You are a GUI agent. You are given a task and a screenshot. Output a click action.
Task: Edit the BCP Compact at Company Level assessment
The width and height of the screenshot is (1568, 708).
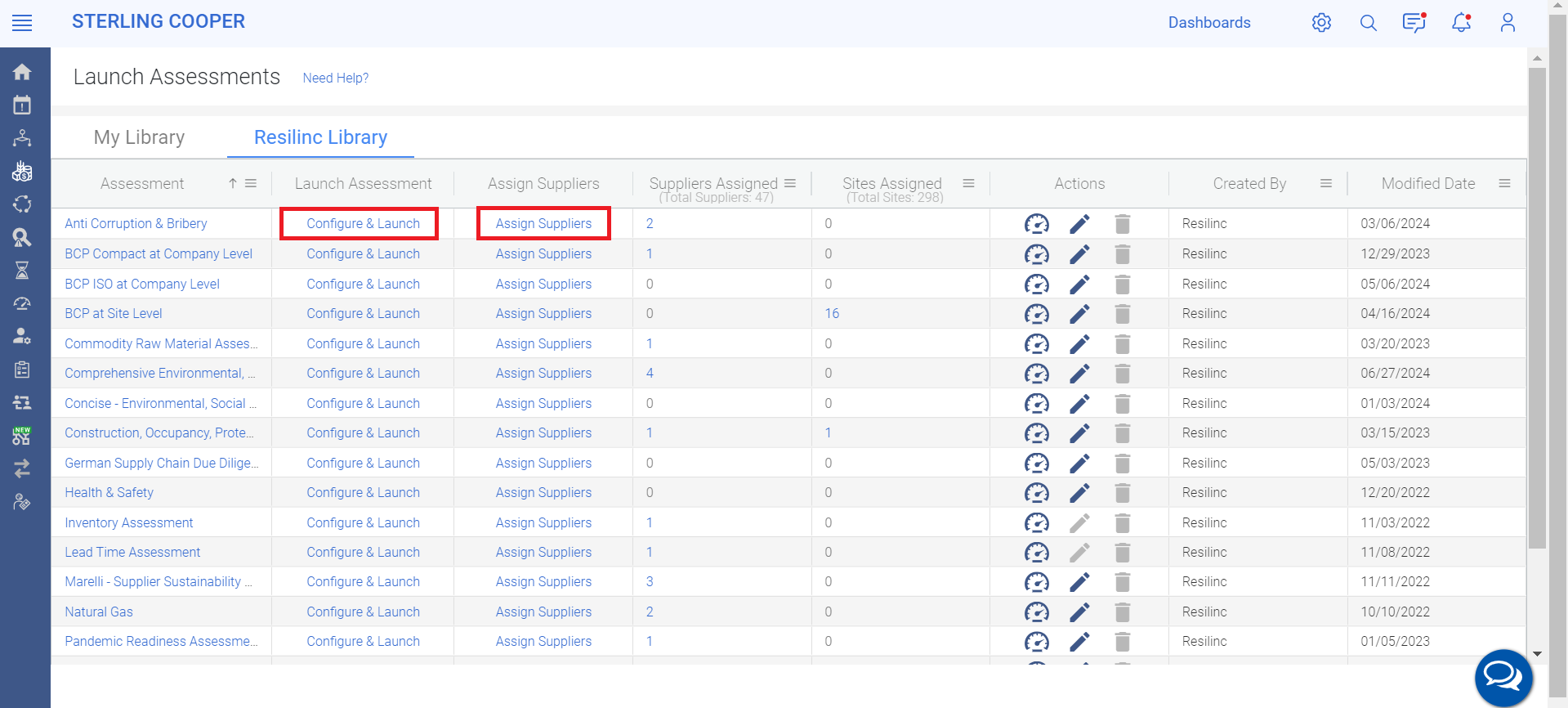coord(1079,254)
